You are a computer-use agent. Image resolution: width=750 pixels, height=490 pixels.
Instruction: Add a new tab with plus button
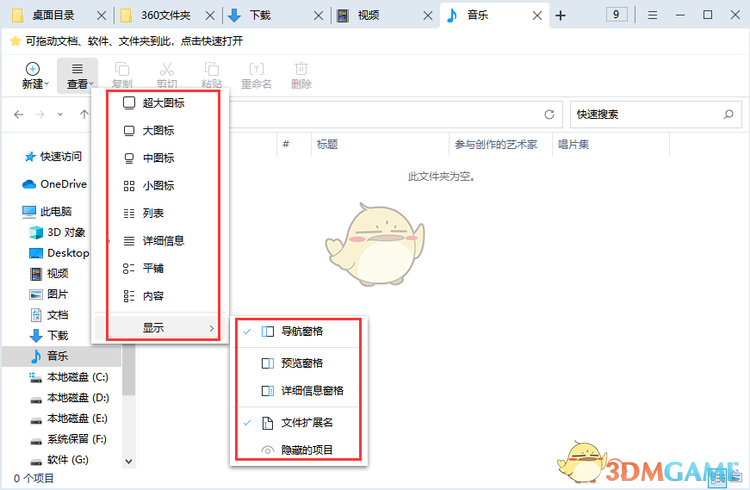pos(561,16)
